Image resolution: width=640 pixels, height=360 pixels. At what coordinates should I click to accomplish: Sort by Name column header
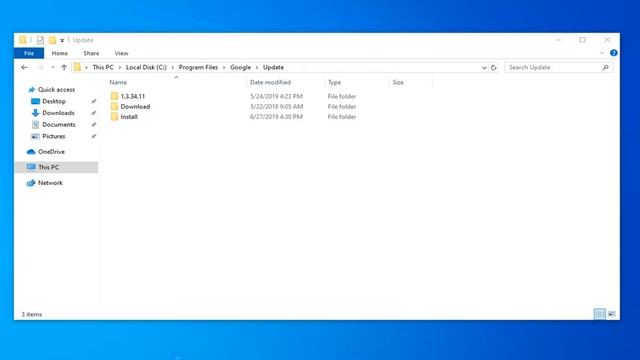[118, 82]
